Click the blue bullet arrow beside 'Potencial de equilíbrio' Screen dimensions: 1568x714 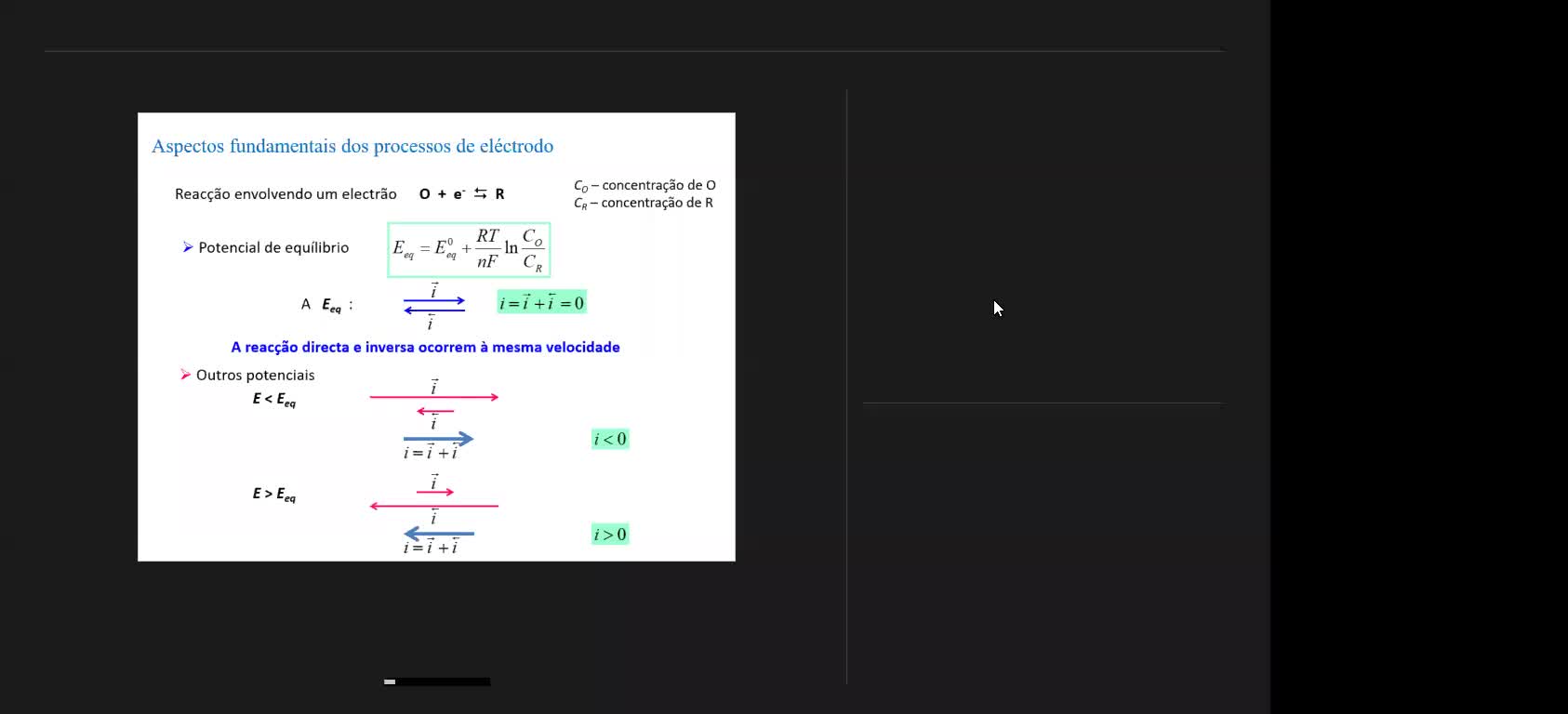tap(188, 247)
